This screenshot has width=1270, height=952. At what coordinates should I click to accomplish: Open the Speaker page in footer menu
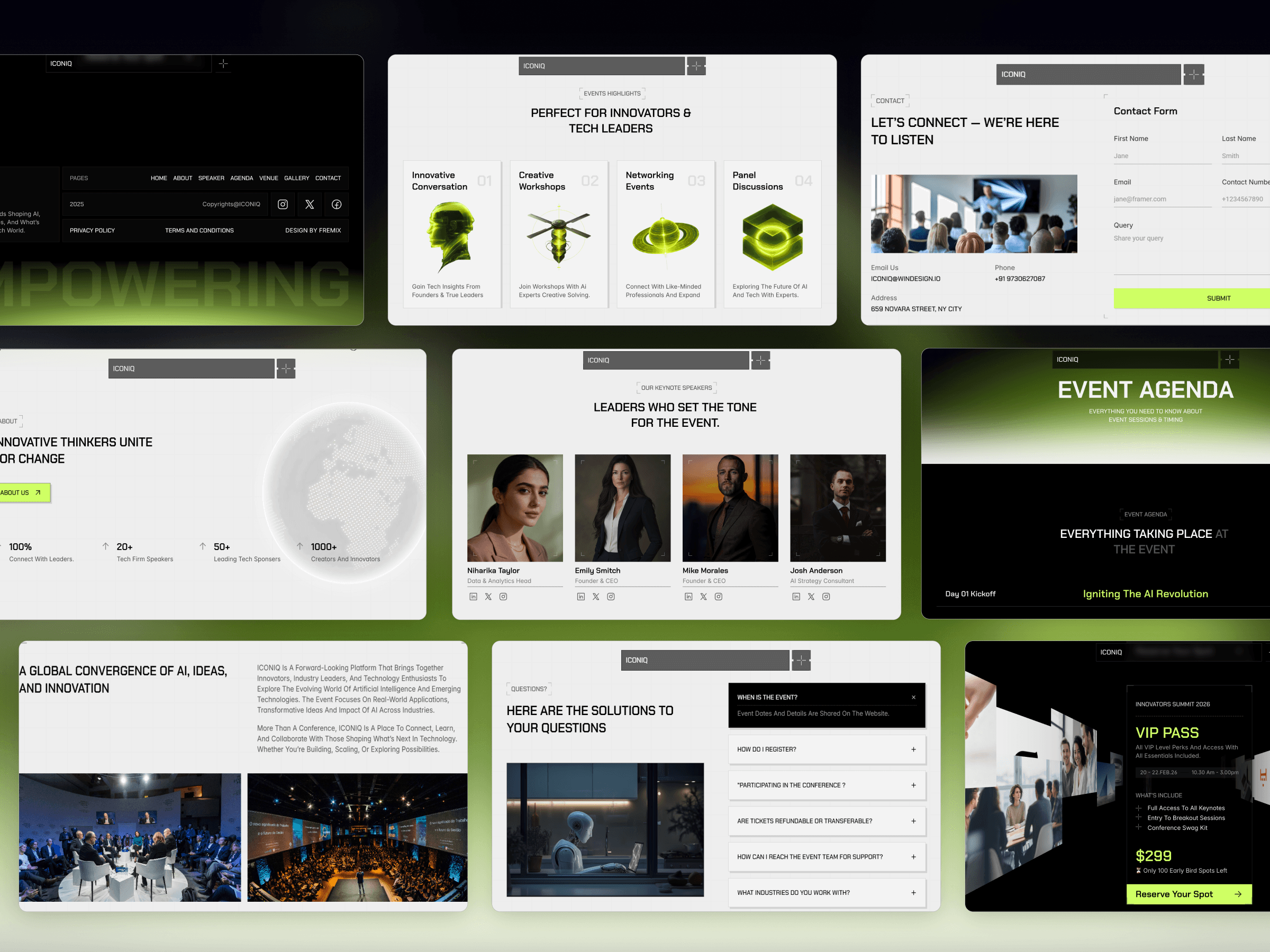211,178
